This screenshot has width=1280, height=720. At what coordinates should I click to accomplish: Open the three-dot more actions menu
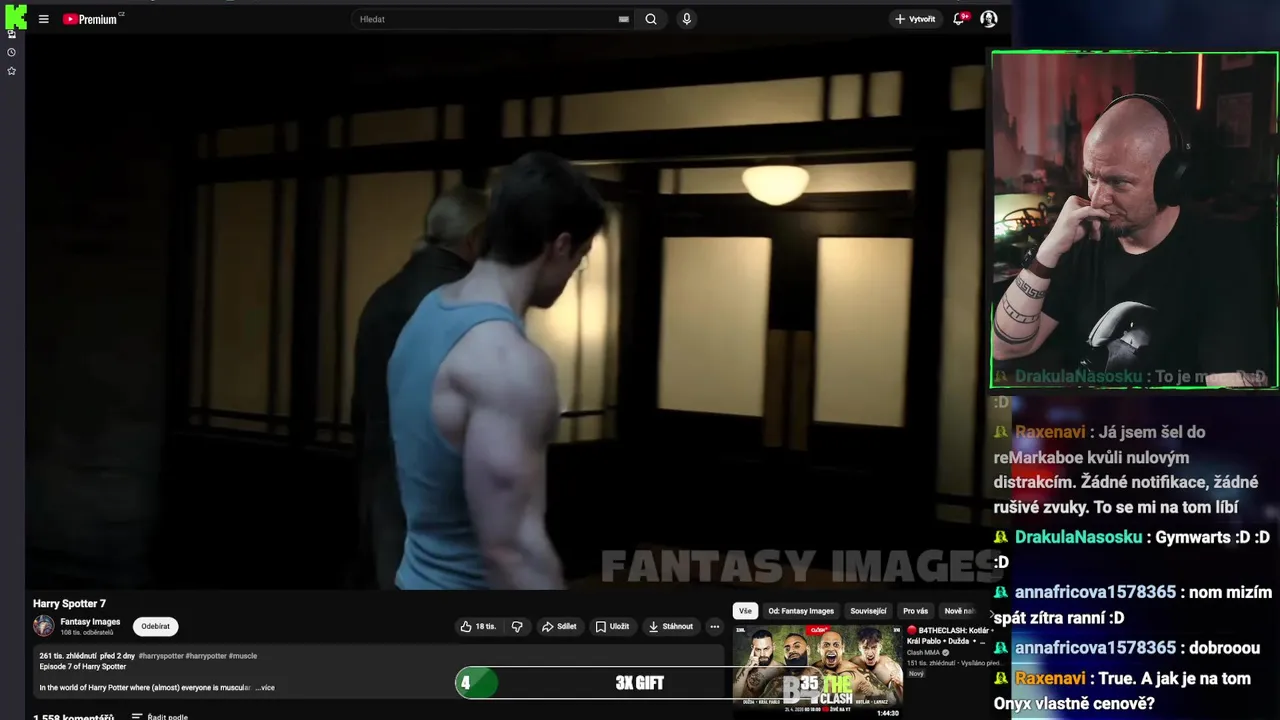[714, 627]
